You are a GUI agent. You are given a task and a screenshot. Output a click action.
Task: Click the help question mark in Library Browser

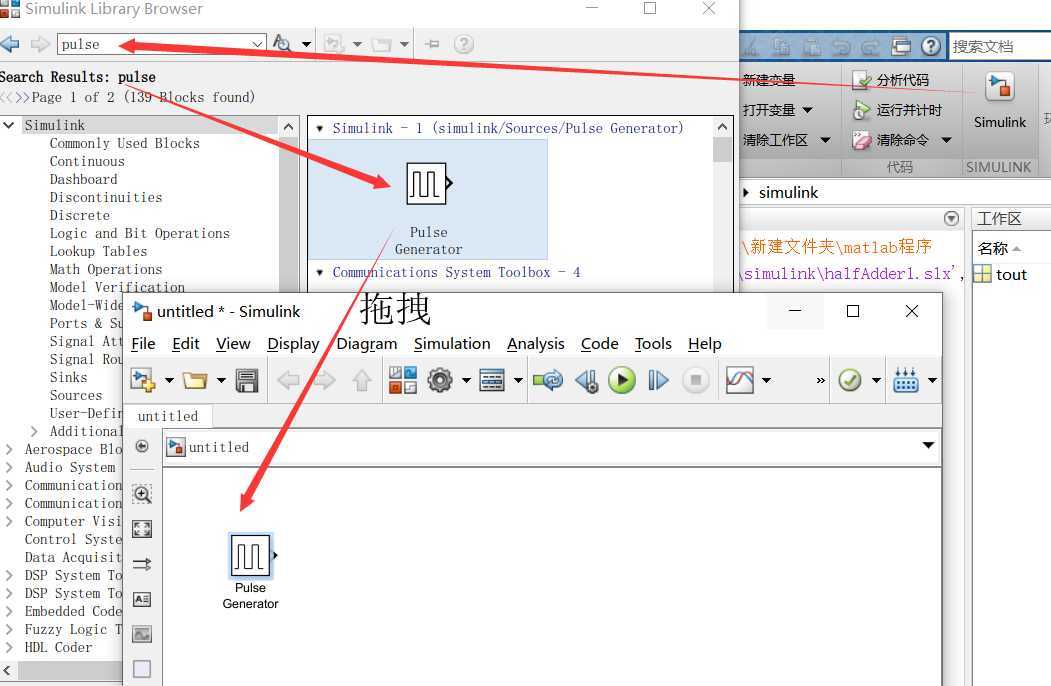coord(464,44)
